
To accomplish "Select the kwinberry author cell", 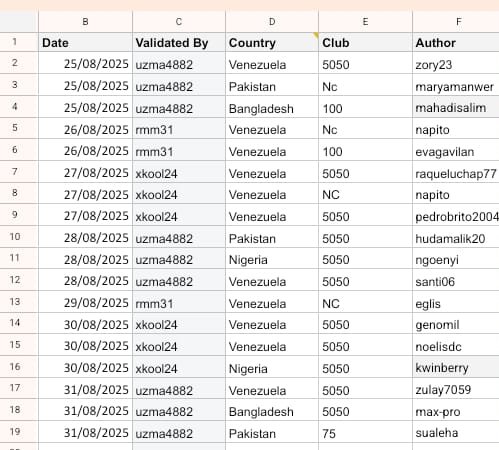I will pyautogui.click(x=456, y=367).
